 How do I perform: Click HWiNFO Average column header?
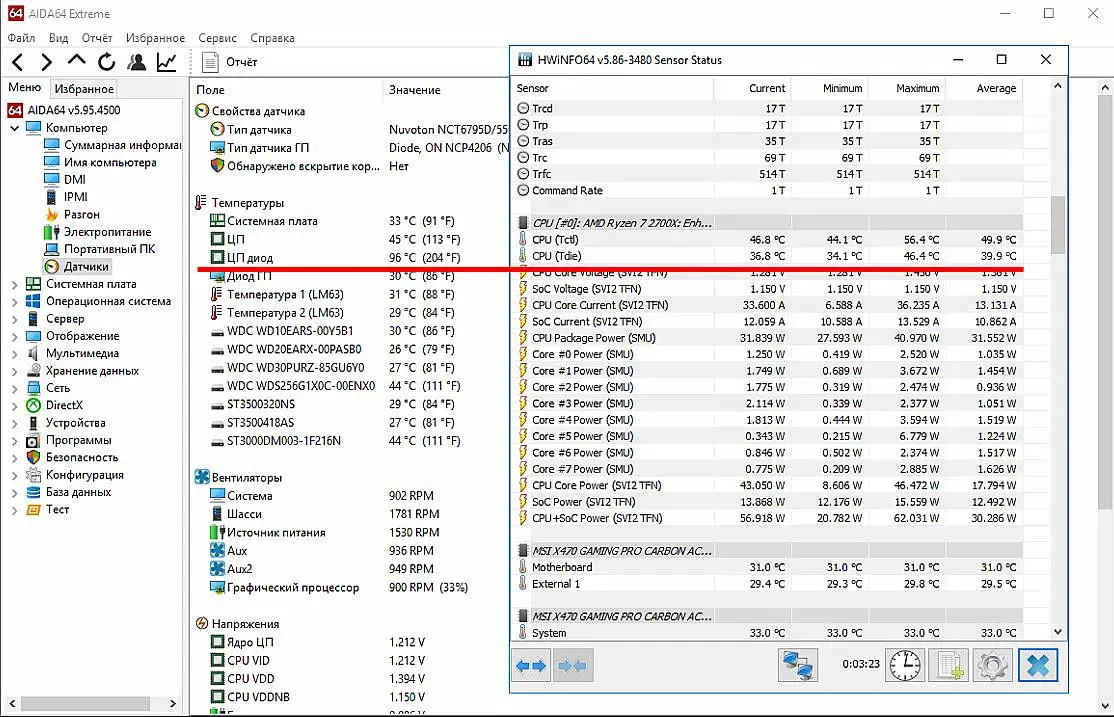coord(984,88)
